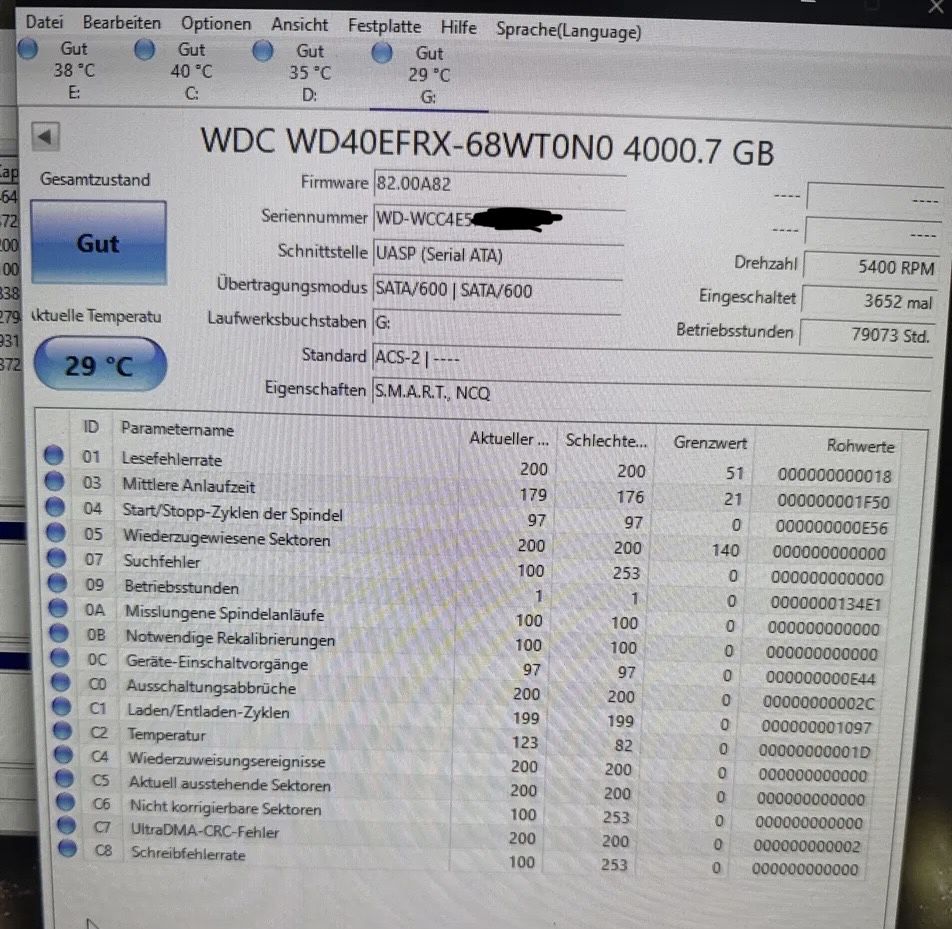This screenshot has height=929, width=952.
Task: Click status orb of C7 UltraDMA-CRC-Fehler row
Action: [x=66, y=825]
